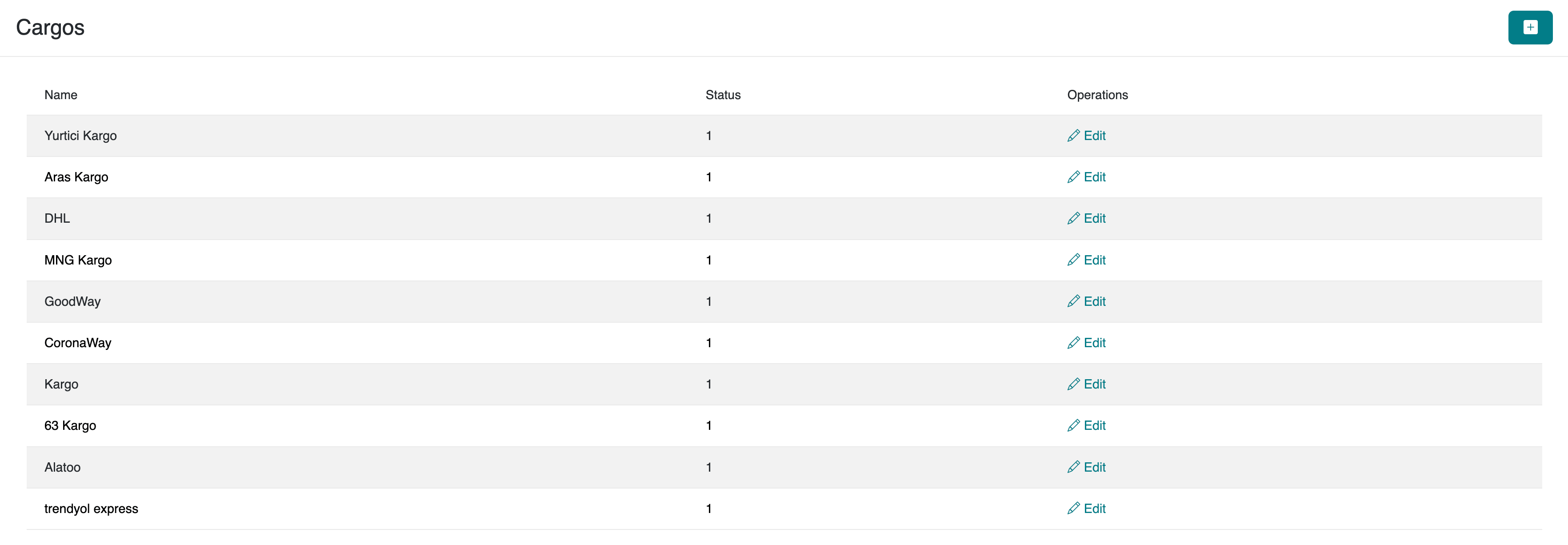Open Edit link for Kargo row
Viewport: 1568px width, 545px height.
click(x=1094, y=384)
